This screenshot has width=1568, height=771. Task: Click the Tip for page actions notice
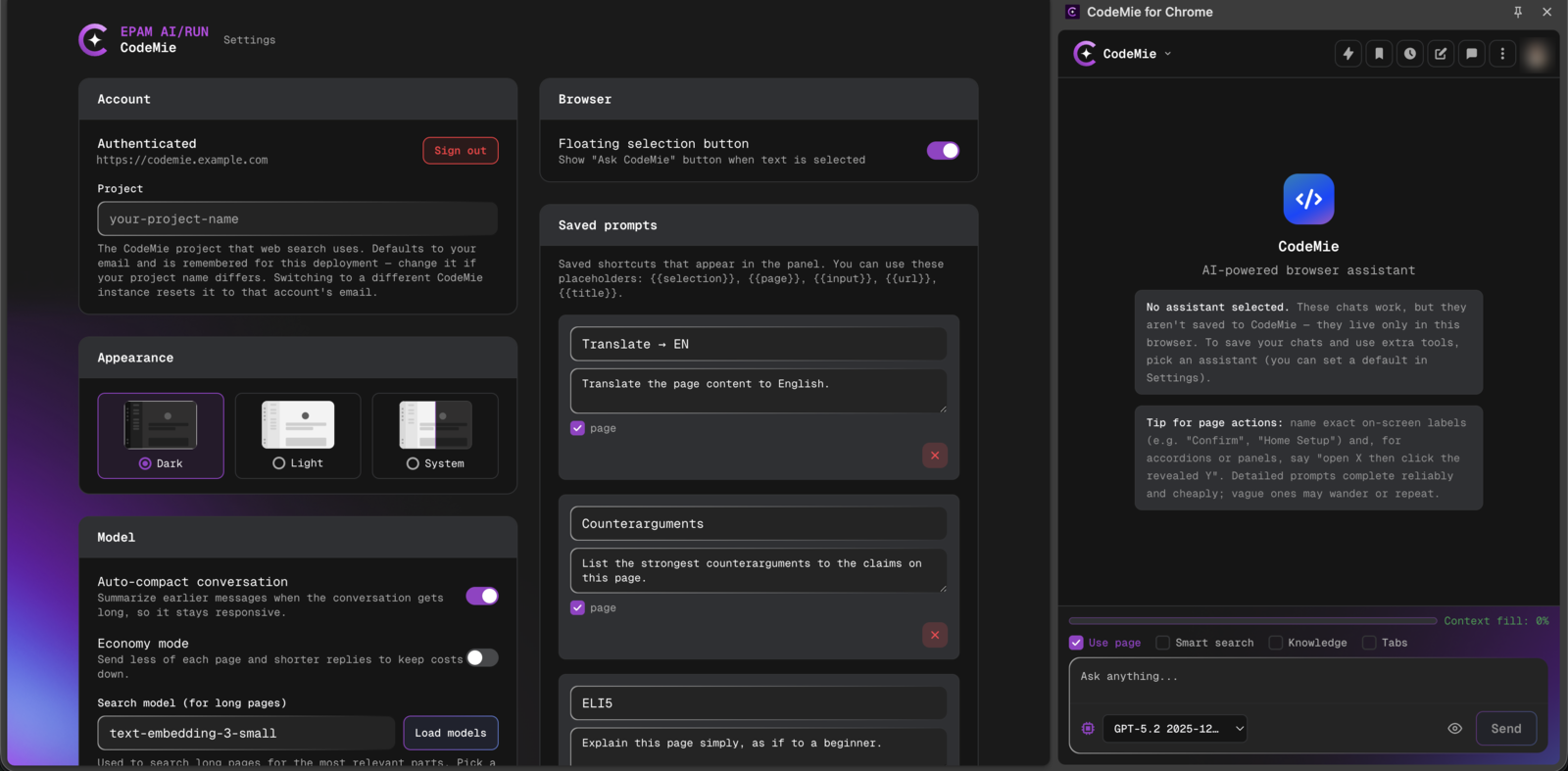pos(1308,458)
